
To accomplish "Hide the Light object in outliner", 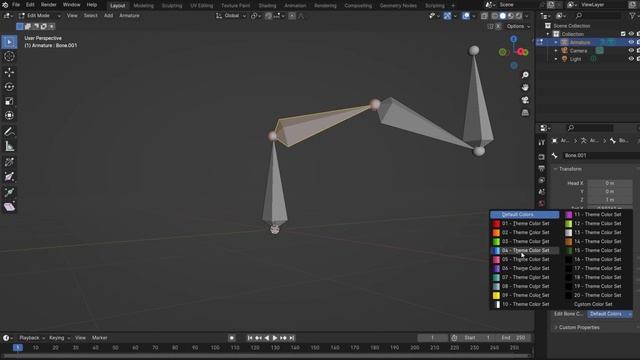I will coord(631,59).
